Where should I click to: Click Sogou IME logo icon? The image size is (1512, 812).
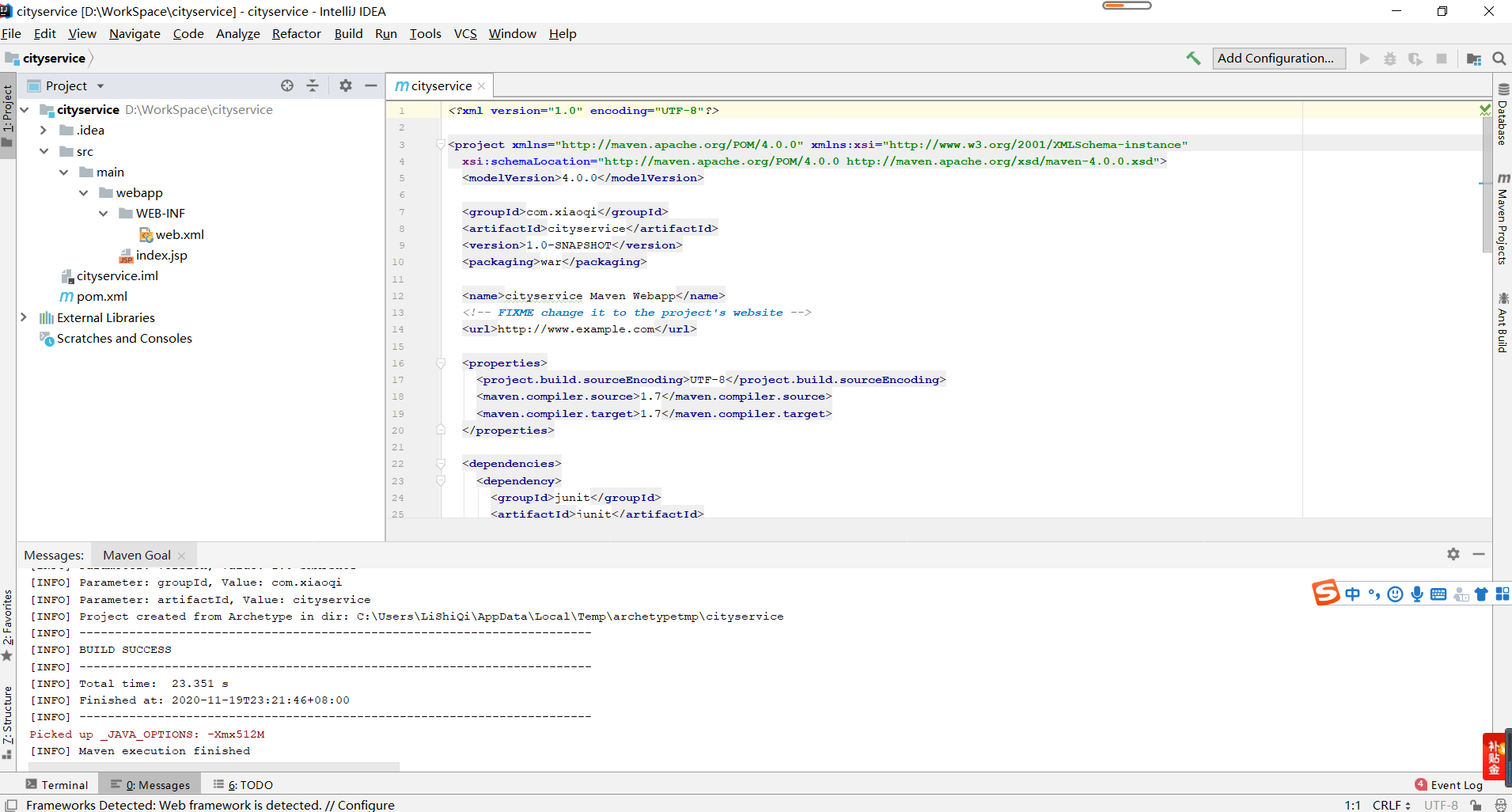[x=1326, y=593]
